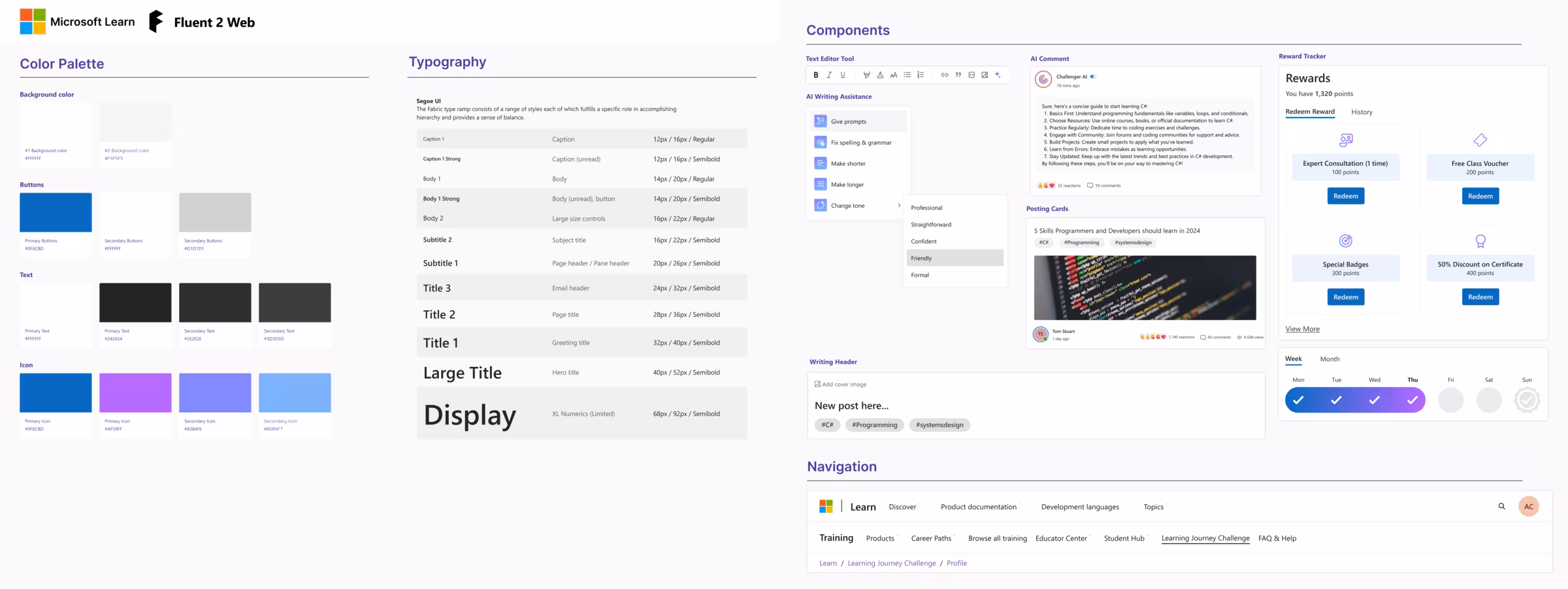Viewport: 1568px width, 589px height.
Task: Click the Challenger AI avatar icon
Action: coord(1043,80)
